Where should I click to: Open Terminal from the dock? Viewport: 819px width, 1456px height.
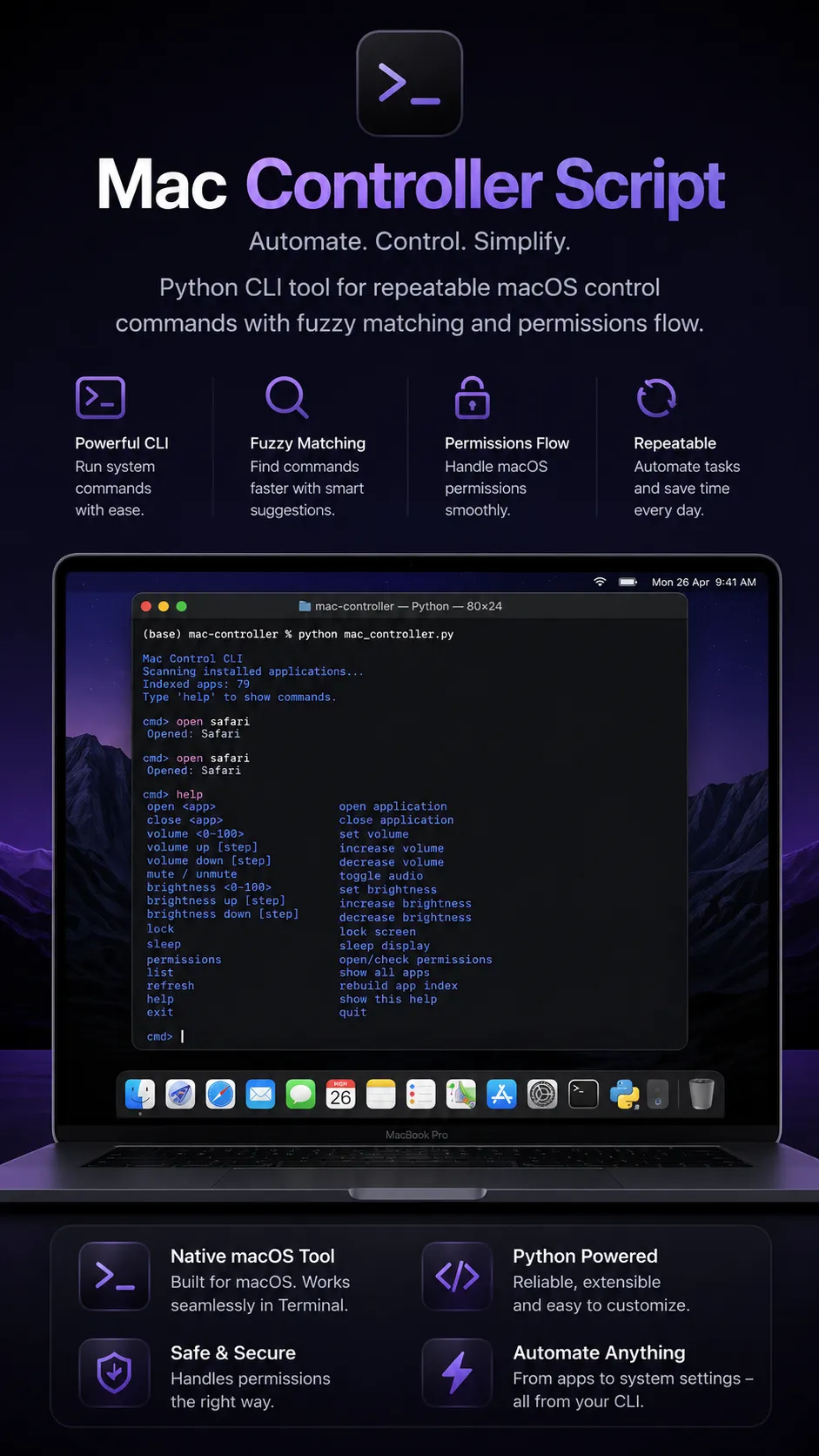click(x=583, y=1095)
